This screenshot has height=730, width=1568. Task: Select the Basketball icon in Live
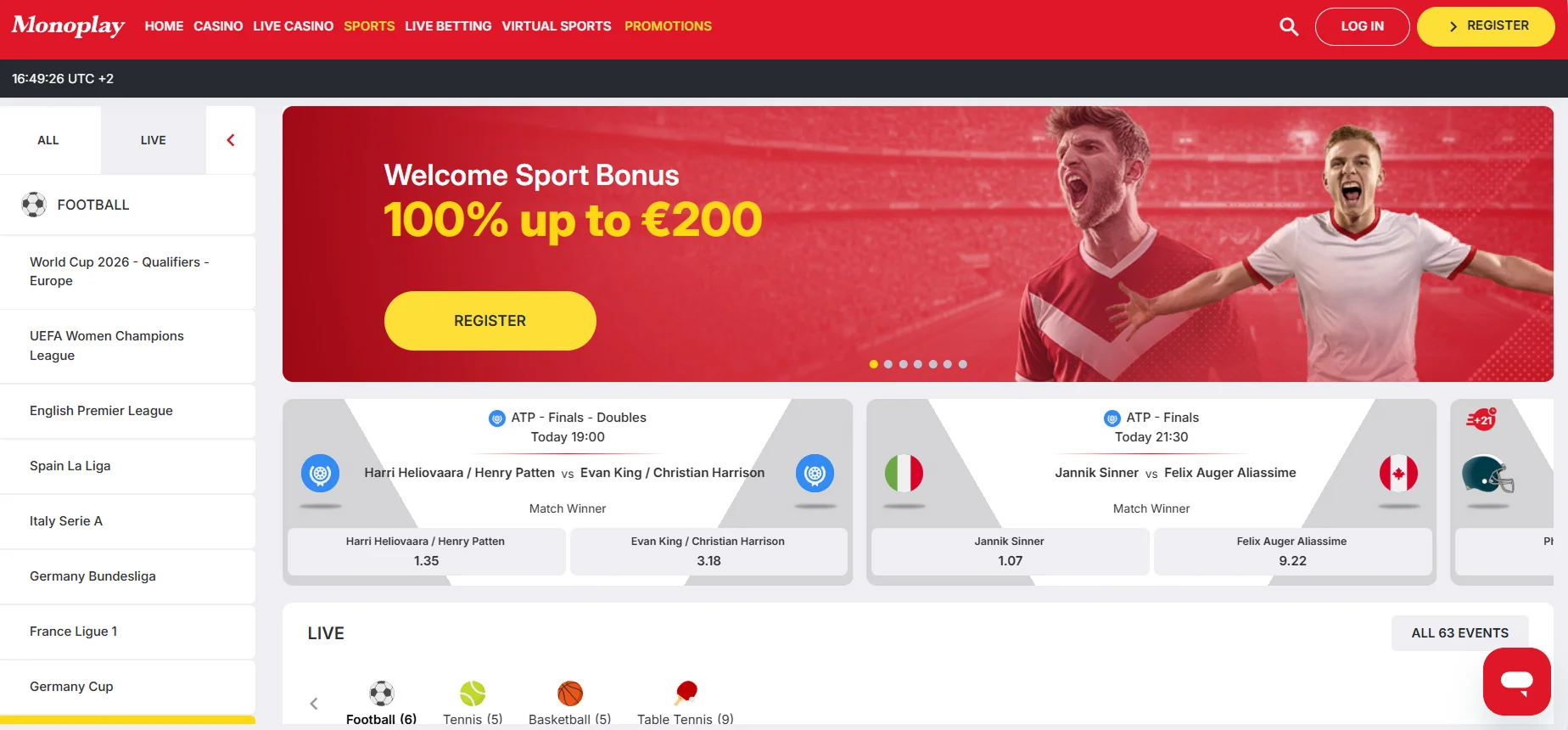coord(570,693)
